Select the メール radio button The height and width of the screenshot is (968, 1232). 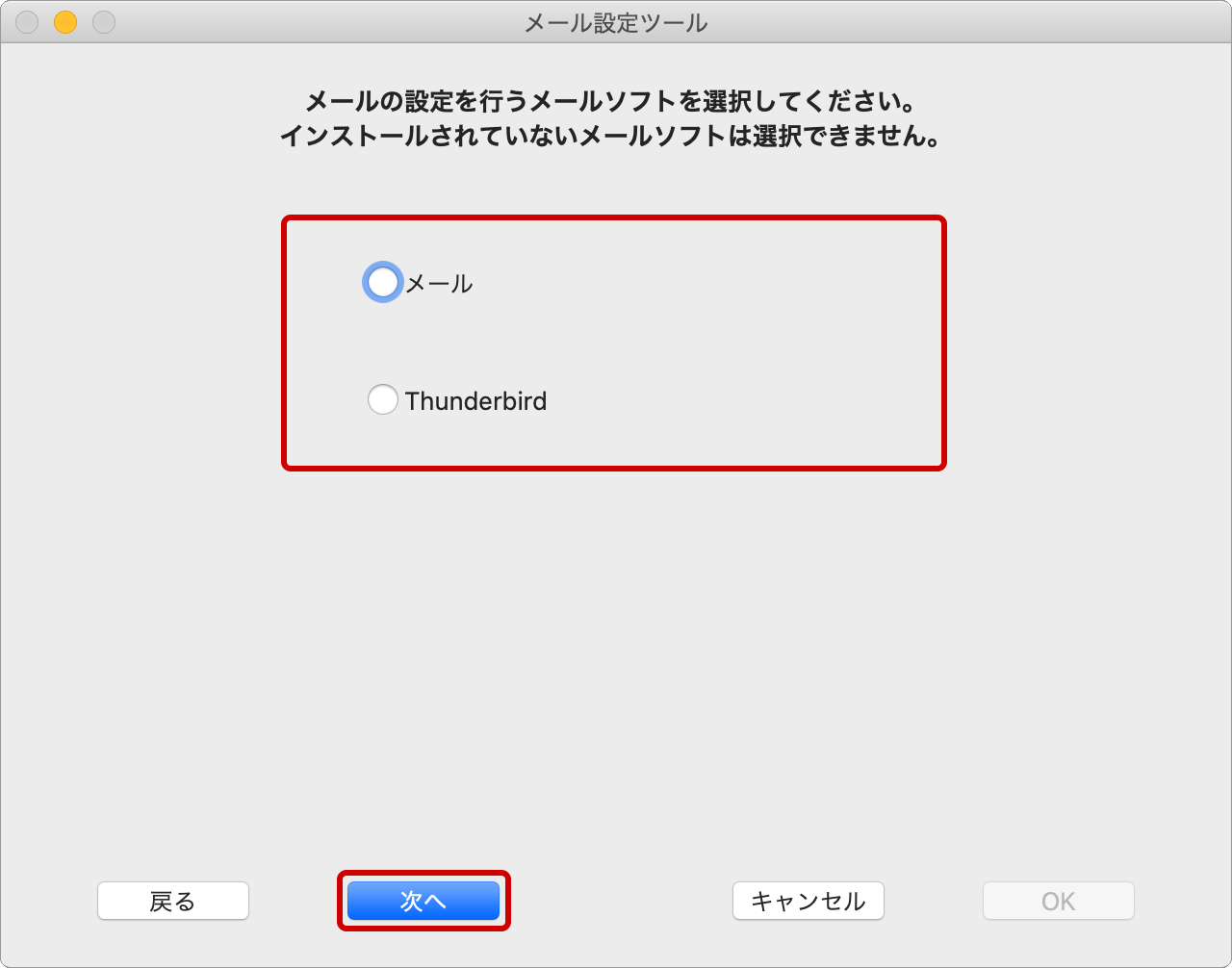coord(382,283)
